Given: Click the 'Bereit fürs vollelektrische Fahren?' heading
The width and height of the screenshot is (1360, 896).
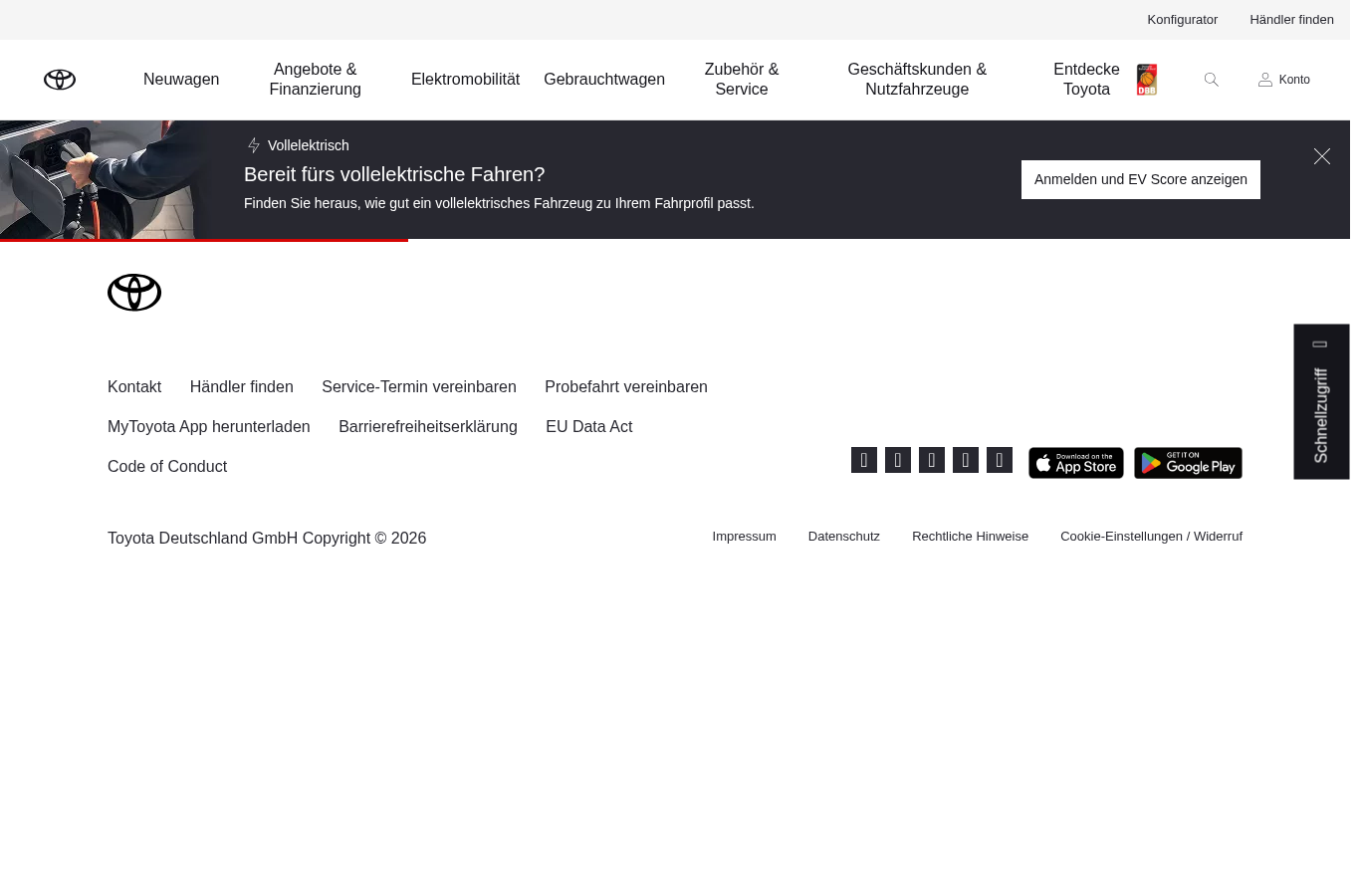Looking at the screenshot, I should [x=394, y=174].
